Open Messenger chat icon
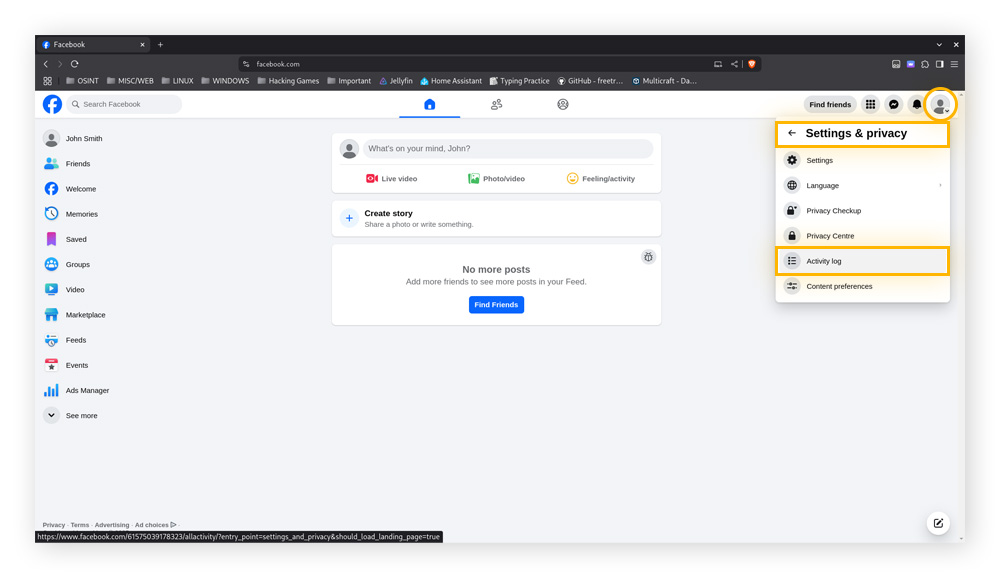This screenshot has height=578, width=1000. [x=893, y=105]
